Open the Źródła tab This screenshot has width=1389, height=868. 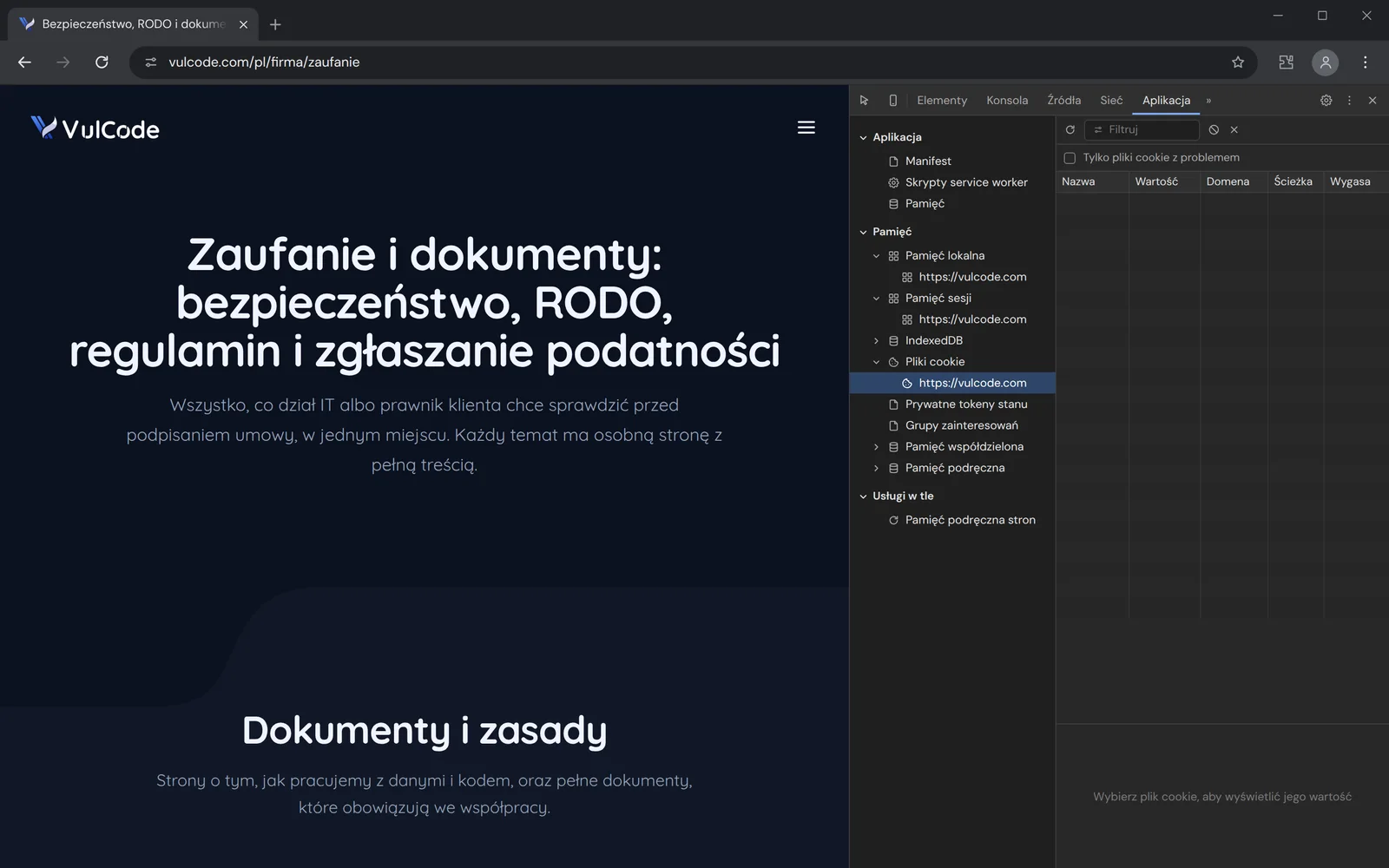1063,101
